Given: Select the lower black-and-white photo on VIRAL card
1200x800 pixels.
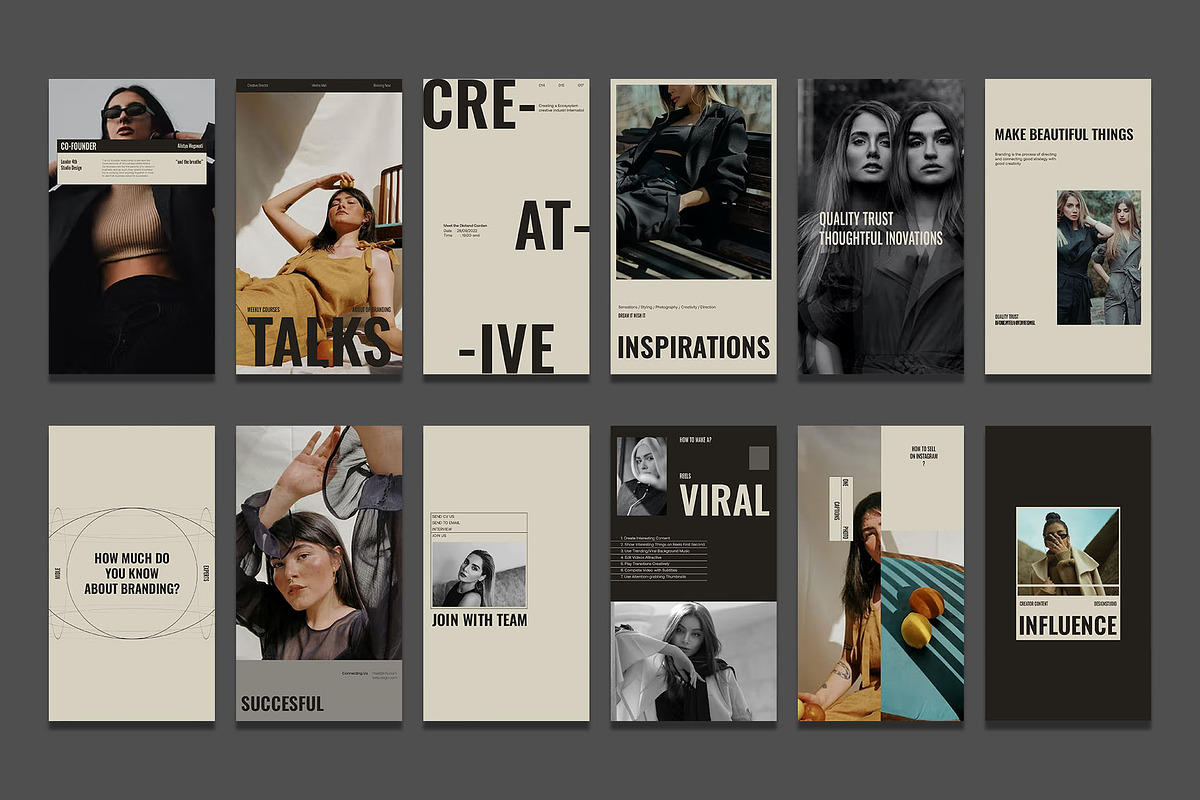Looking at the screenshot, I should (694, 661).
